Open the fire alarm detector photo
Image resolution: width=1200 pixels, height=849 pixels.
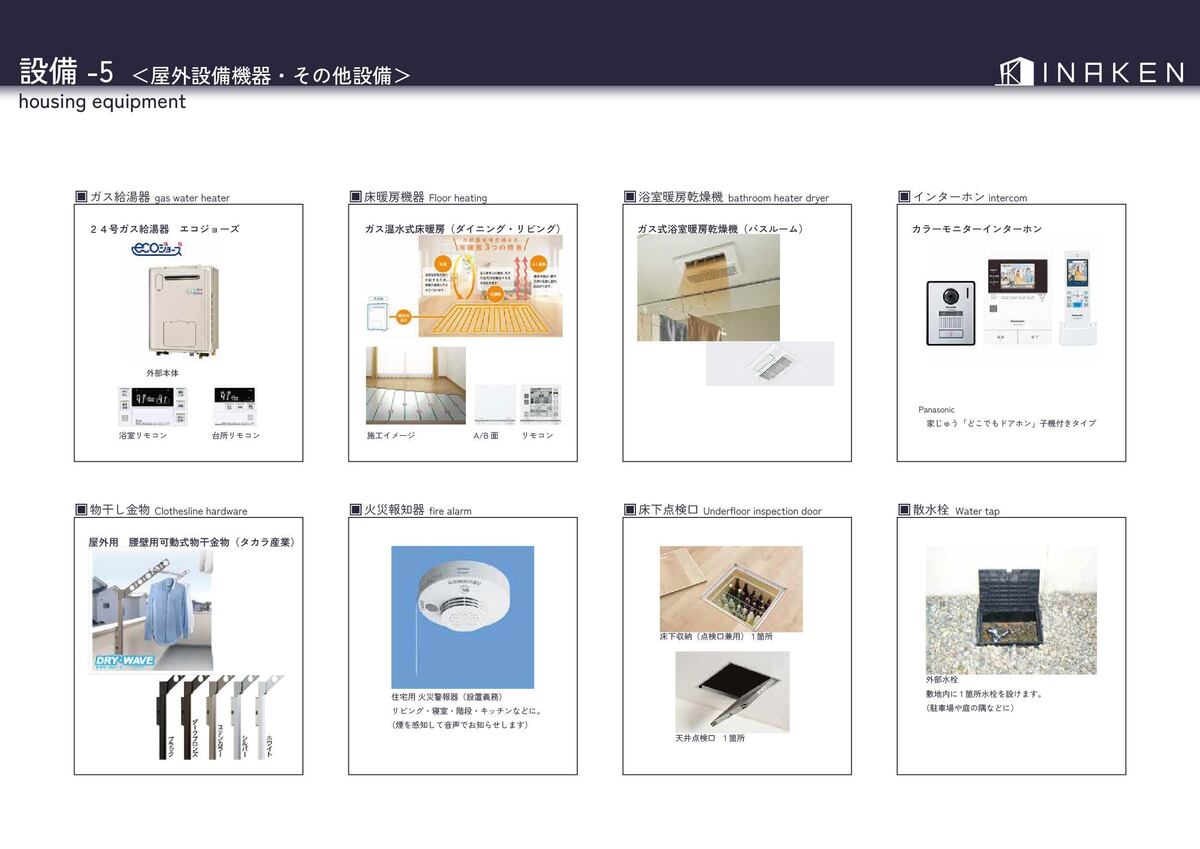click(462, 617)
